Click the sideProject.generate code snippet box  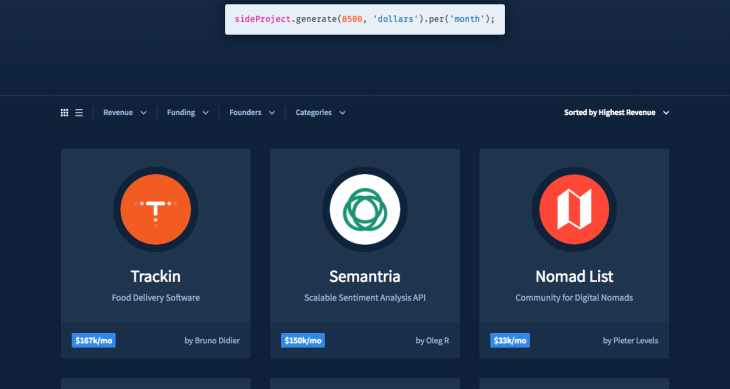coord(365,20)
